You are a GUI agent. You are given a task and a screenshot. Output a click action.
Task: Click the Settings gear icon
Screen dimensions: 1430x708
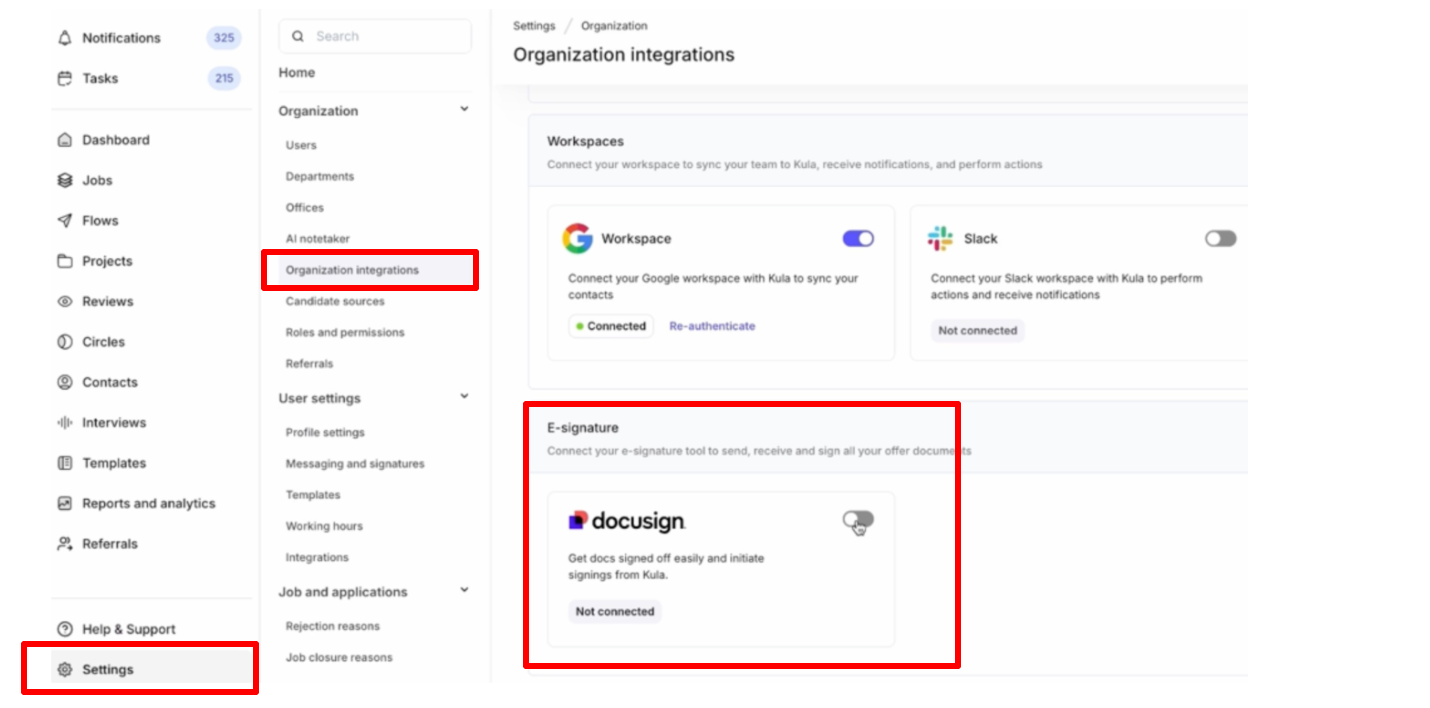click(65, 670)
